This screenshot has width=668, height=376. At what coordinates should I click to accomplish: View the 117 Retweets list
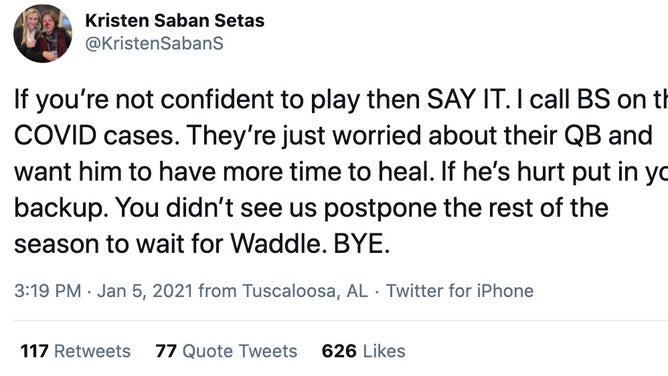[75, 351]
